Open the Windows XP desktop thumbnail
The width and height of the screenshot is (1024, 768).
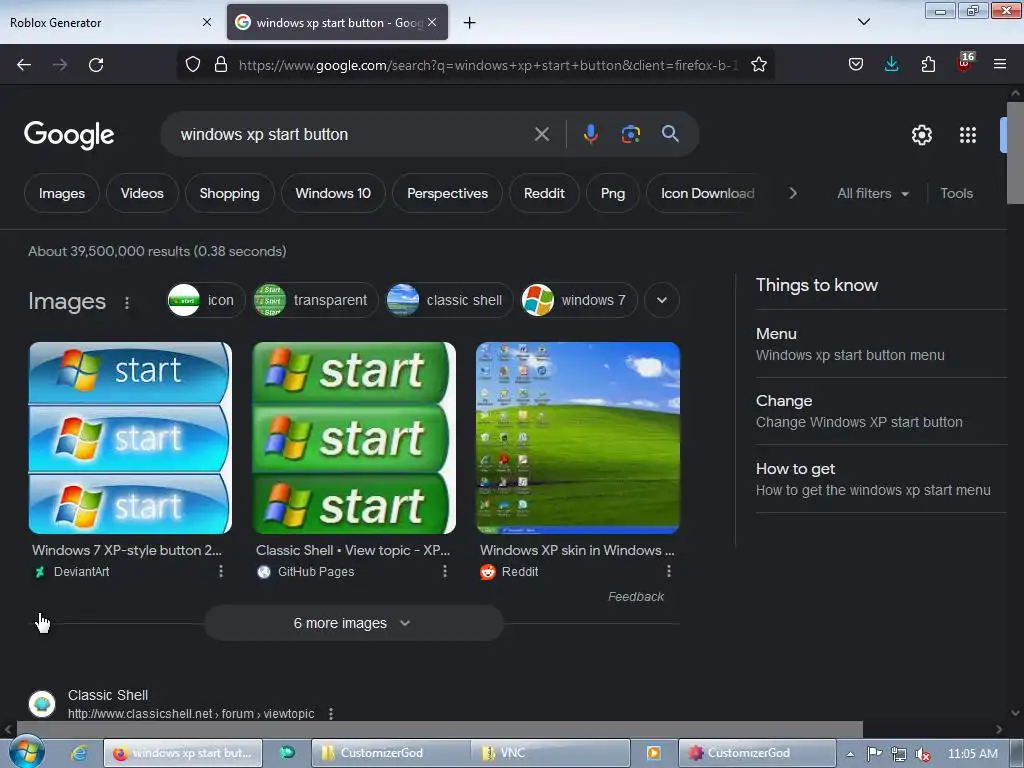coord(578,438)
